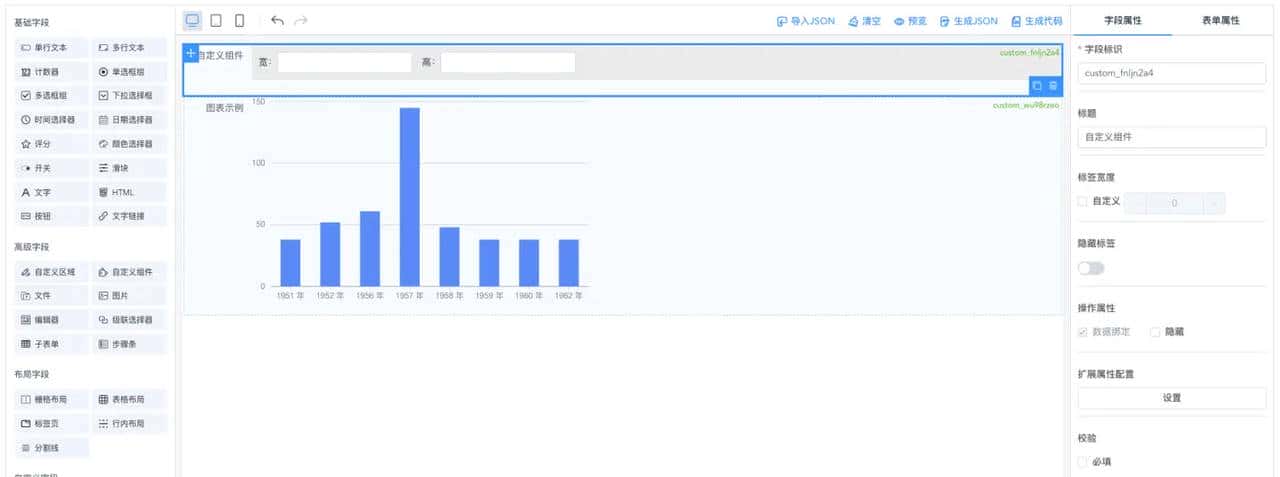Viewport: 1280px width, 477px height.
Task: Open the 字段属性 tab
Action: tap(1123, 20)
